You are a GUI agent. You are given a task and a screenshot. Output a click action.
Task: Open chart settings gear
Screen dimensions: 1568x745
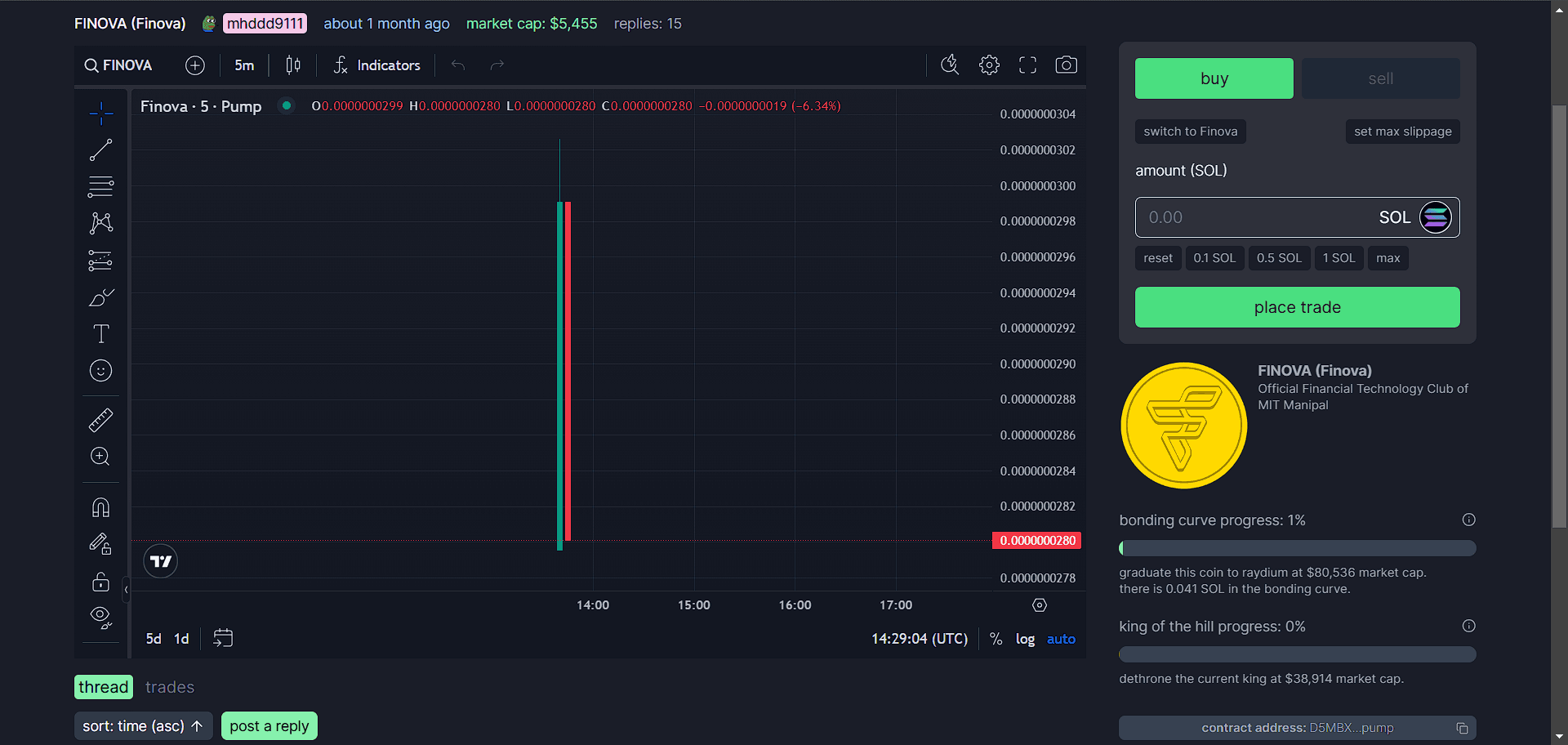(989, 65)
